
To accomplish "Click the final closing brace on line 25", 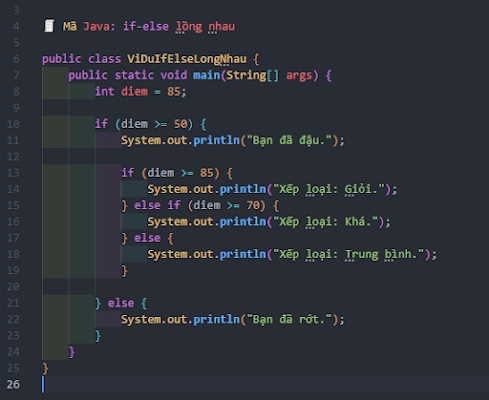I will click(x=45, y=368).
